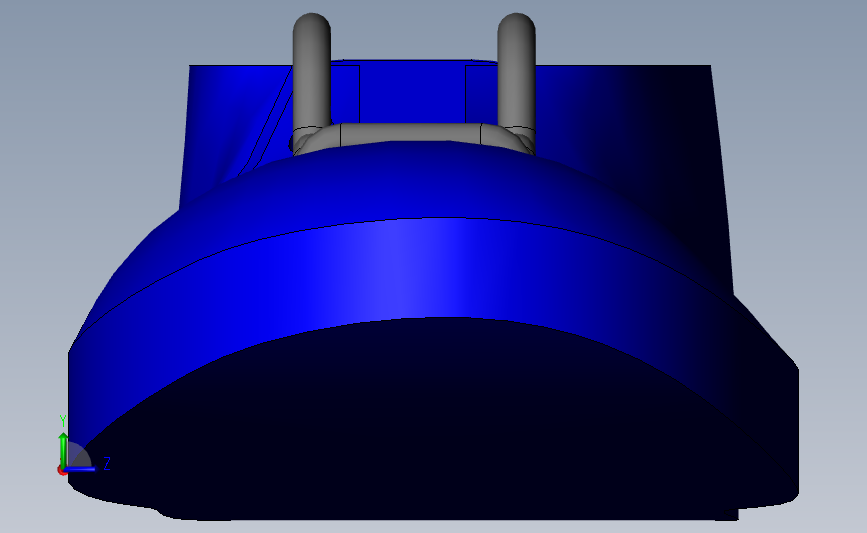The image size is (867, 533).
Task: Select the blue rear block face between posts
Action: [x=412, y=91]
